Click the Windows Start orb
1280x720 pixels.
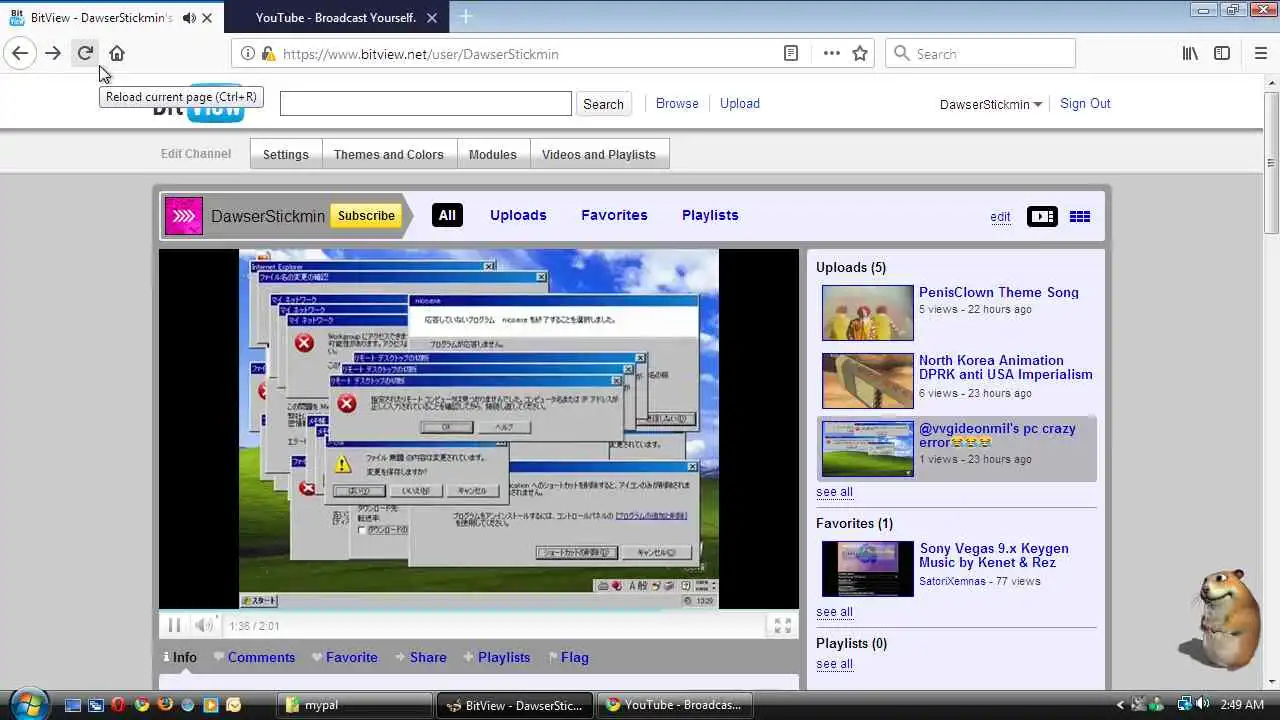click(x=27, y=703)
